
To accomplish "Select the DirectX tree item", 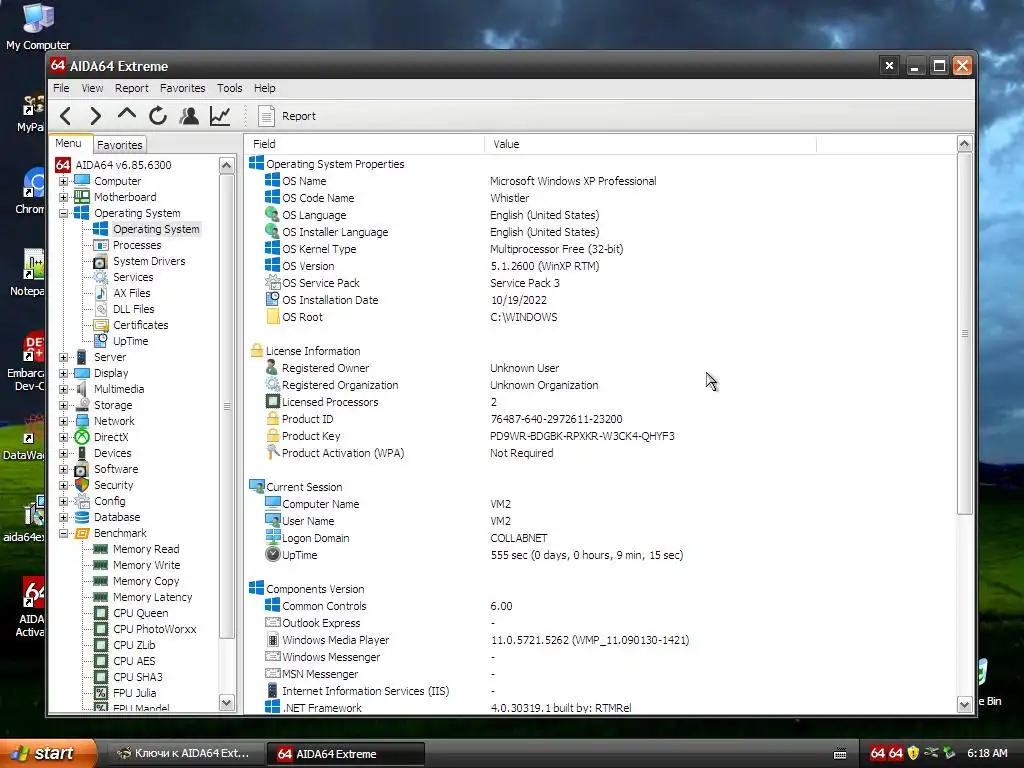I will (111, 437).
